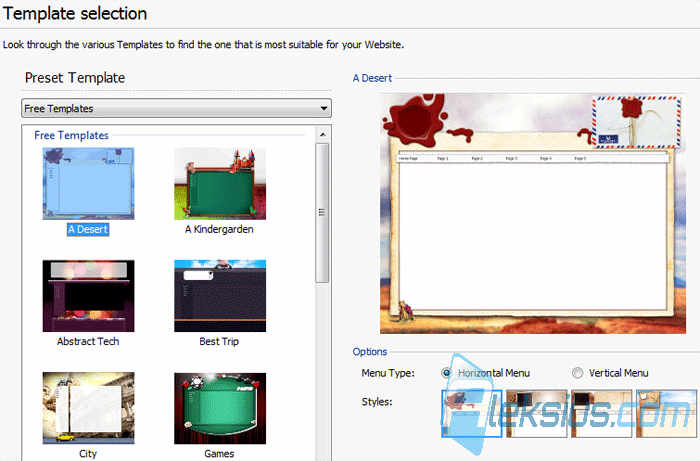Click the large A Desert preview image
700x461 pixels.
[533, 213]
